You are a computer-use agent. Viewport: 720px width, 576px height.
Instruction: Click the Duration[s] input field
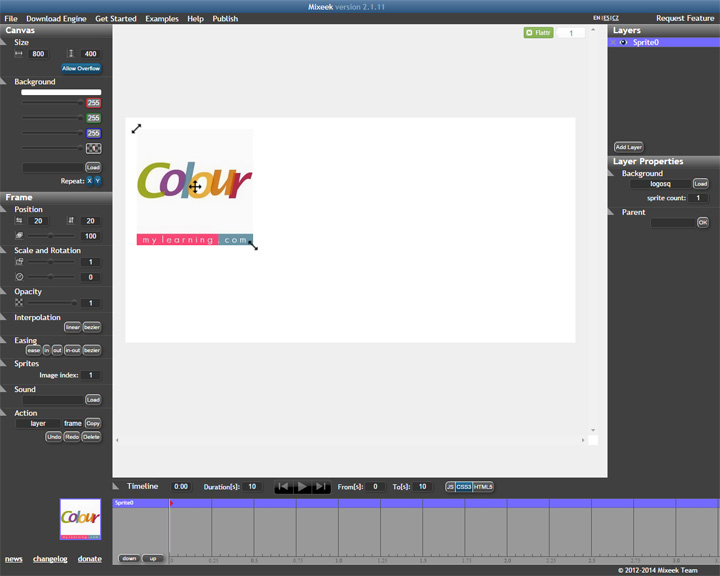pyautogui.click(x=252, y=486)
